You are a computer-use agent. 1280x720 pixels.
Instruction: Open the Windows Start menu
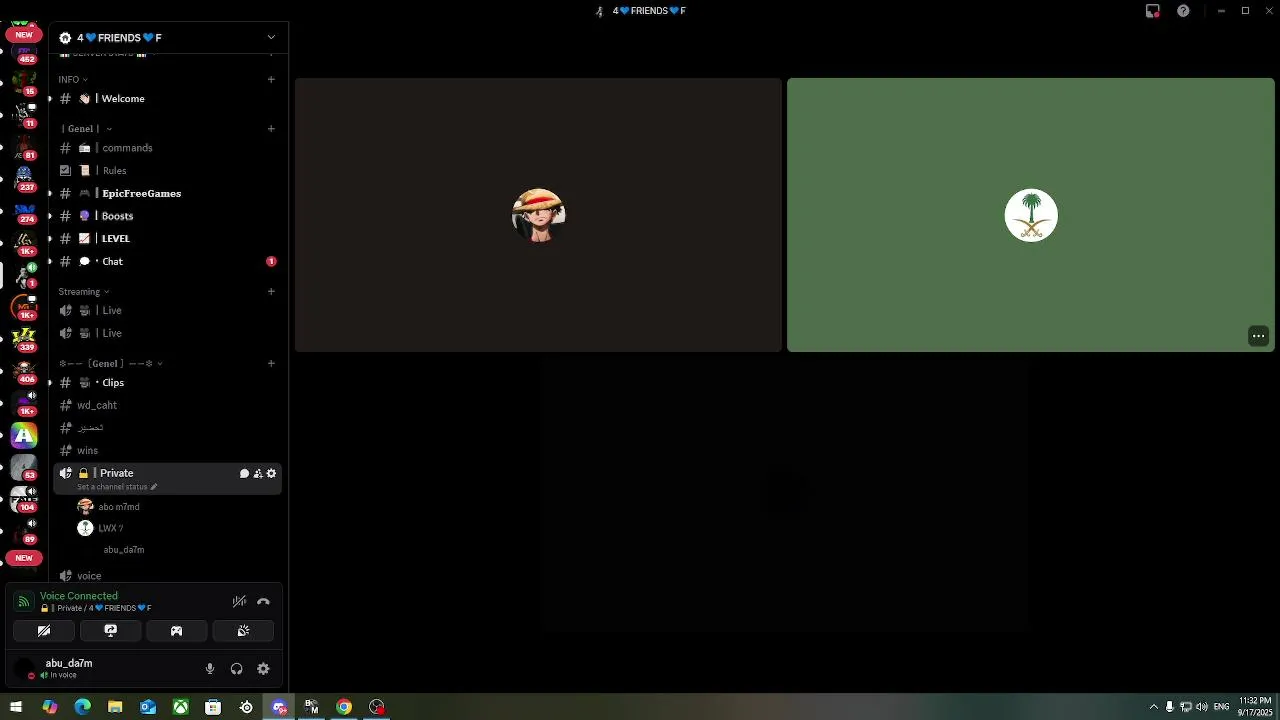click(x=16, y=707)
